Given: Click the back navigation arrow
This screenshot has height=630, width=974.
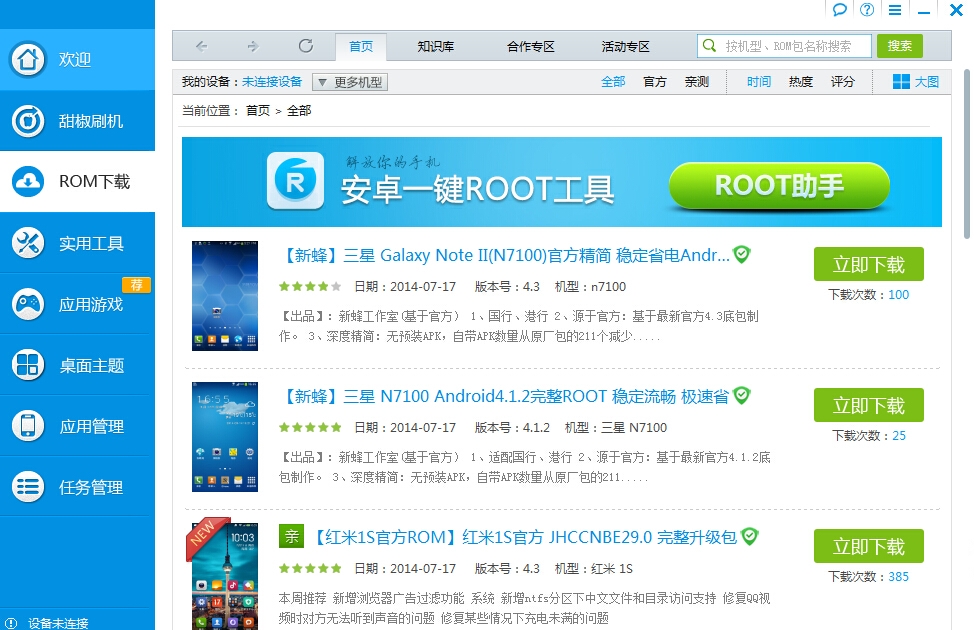Looking at the screenshot, I should coord(202,46).
